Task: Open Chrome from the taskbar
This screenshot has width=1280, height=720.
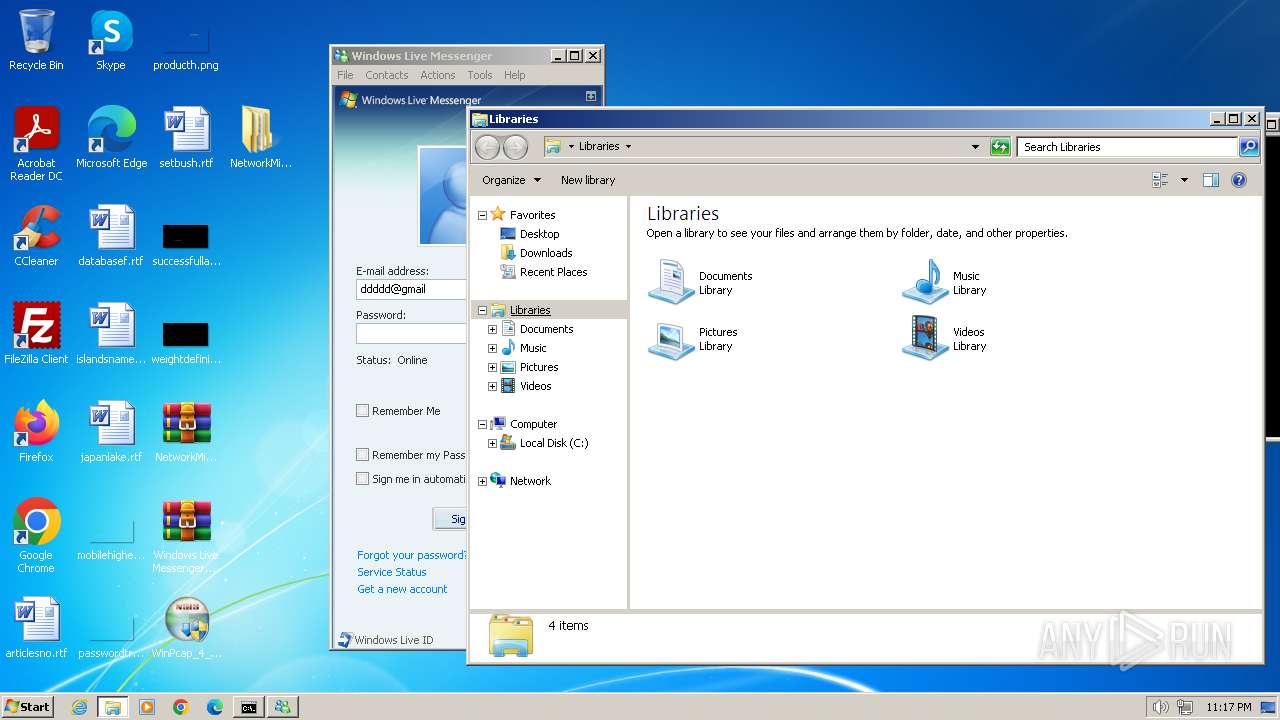Action: 181,707
